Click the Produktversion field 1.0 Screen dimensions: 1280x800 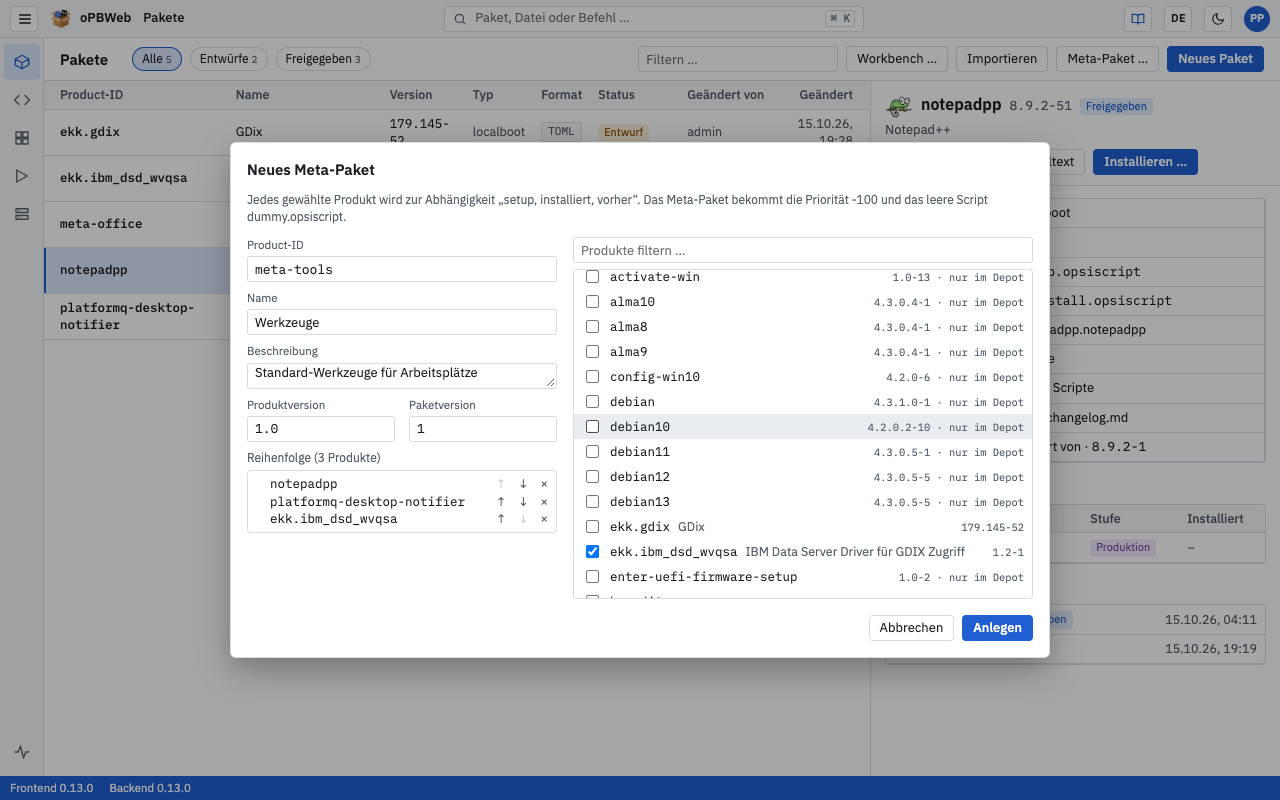(321, 429)
